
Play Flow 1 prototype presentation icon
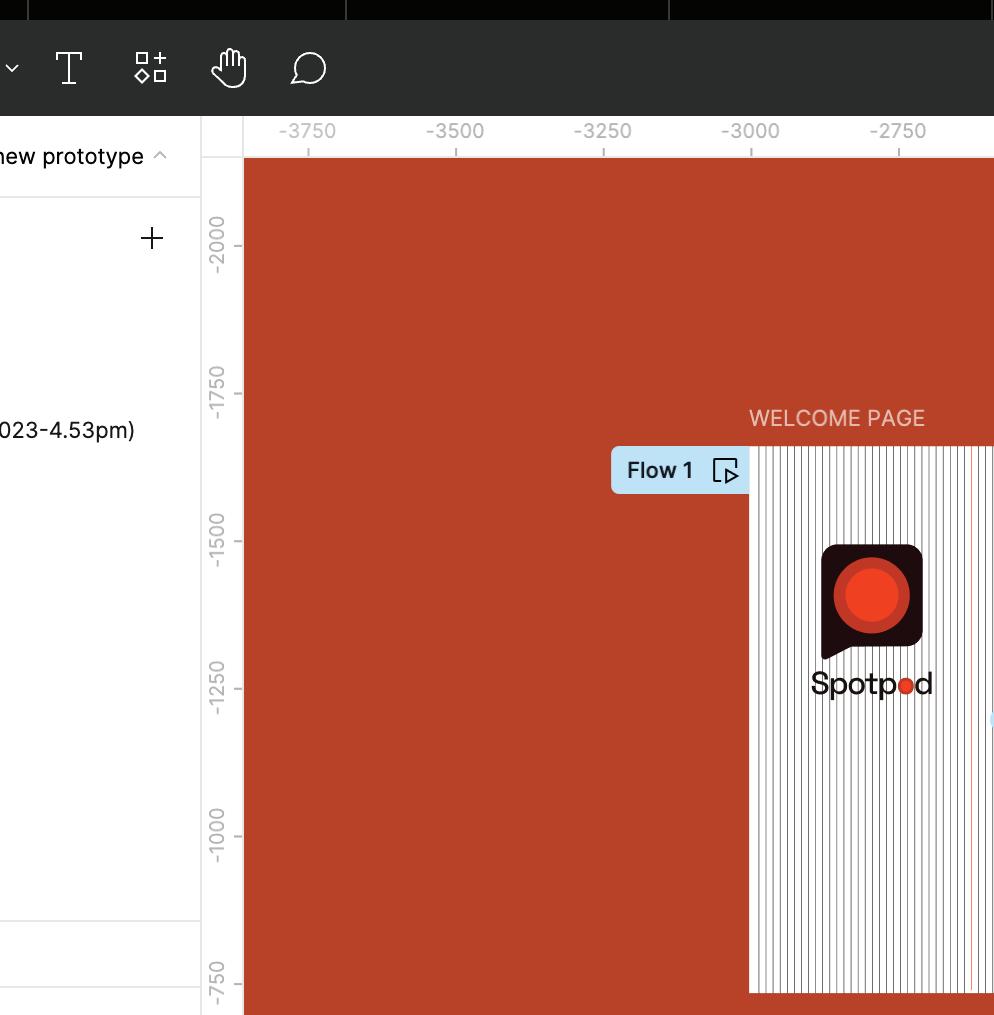pos(725,471)
